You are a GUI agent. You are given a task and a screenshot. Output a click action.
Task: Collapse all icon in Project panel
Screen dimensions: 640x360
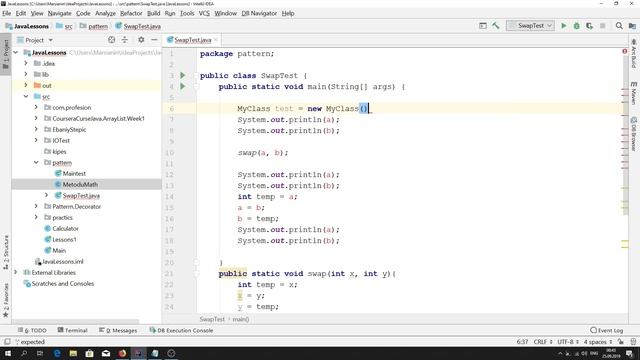tap(124, 40)
